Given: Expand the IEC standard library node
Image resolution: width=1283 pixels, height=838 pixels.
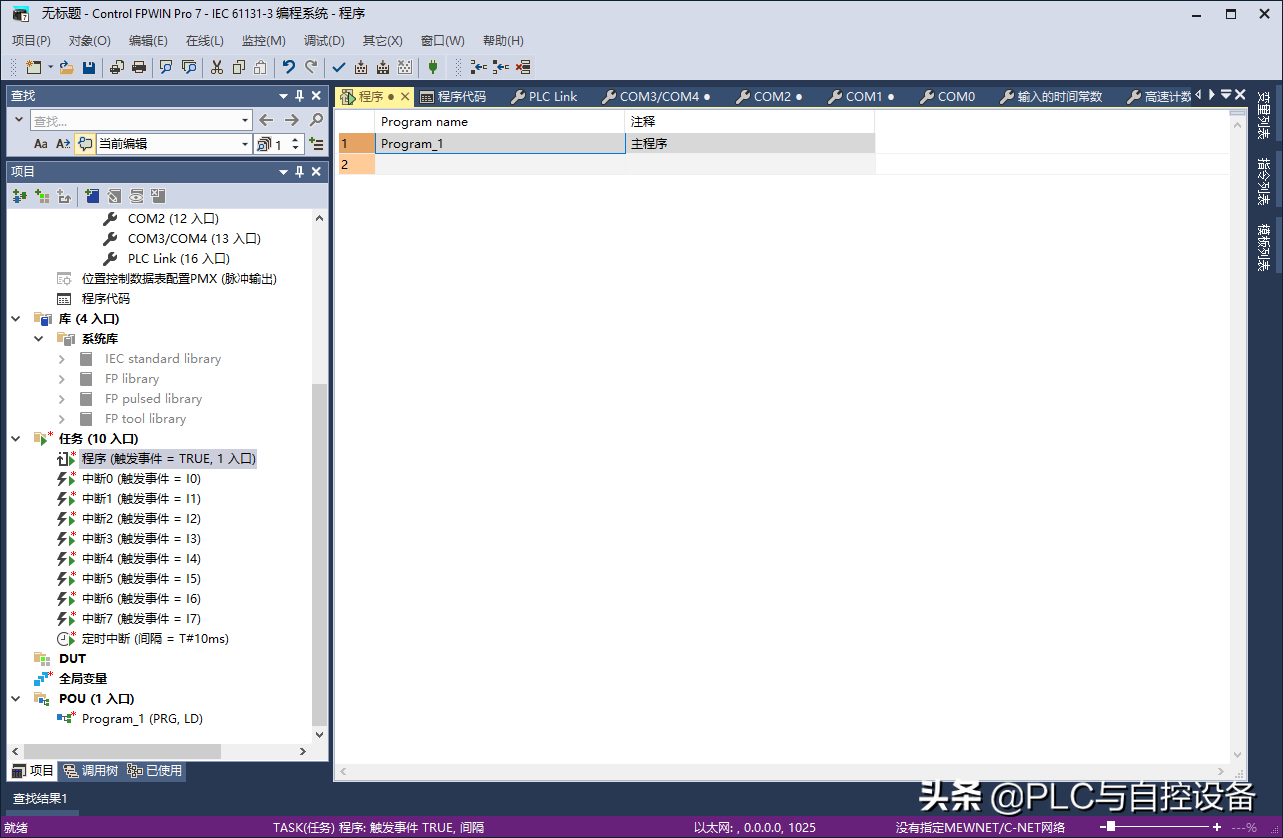Looking at the screenshot, I should coord(62,359).
